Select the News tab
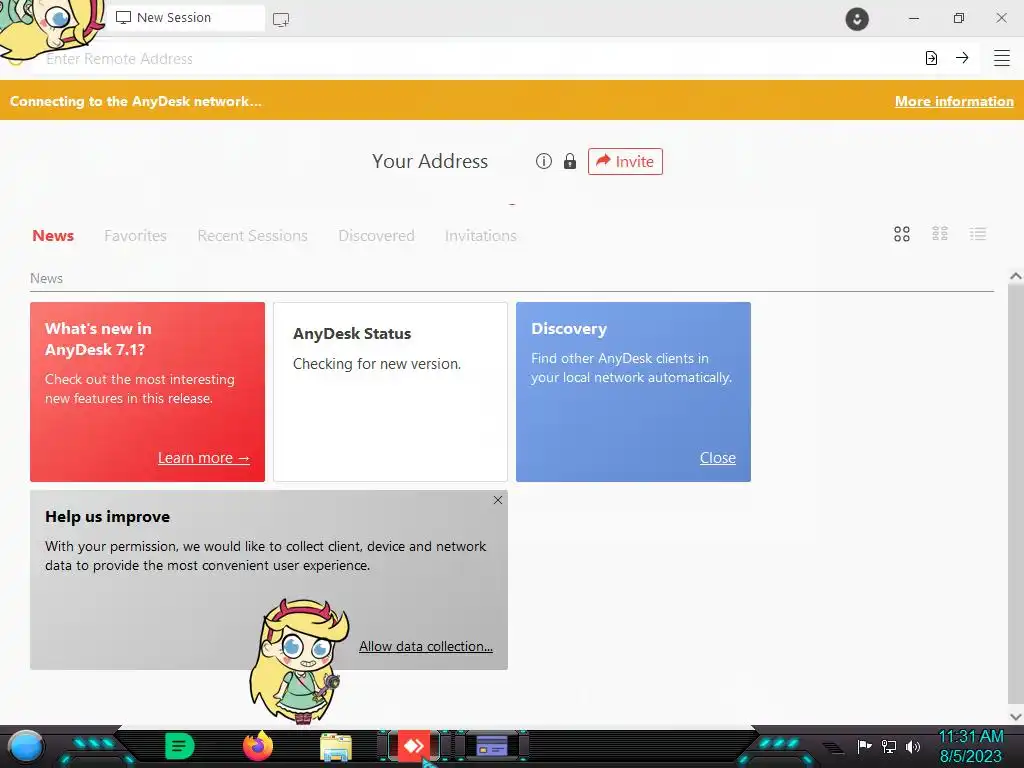The width and height of the screenshot is (1024, 768). [x=53, y=236]
